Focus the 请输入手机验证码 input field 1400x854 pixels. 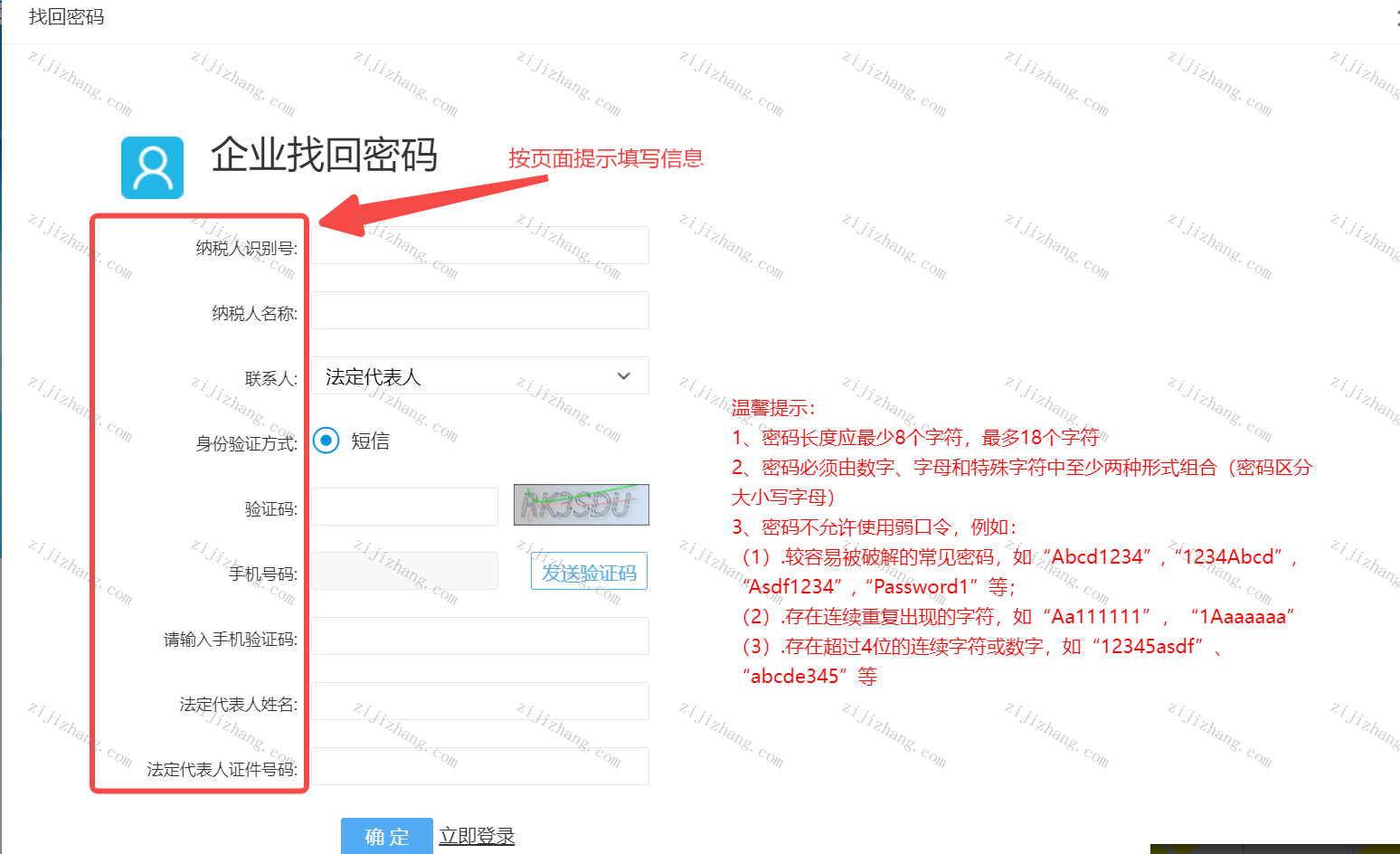click(480, 636)
